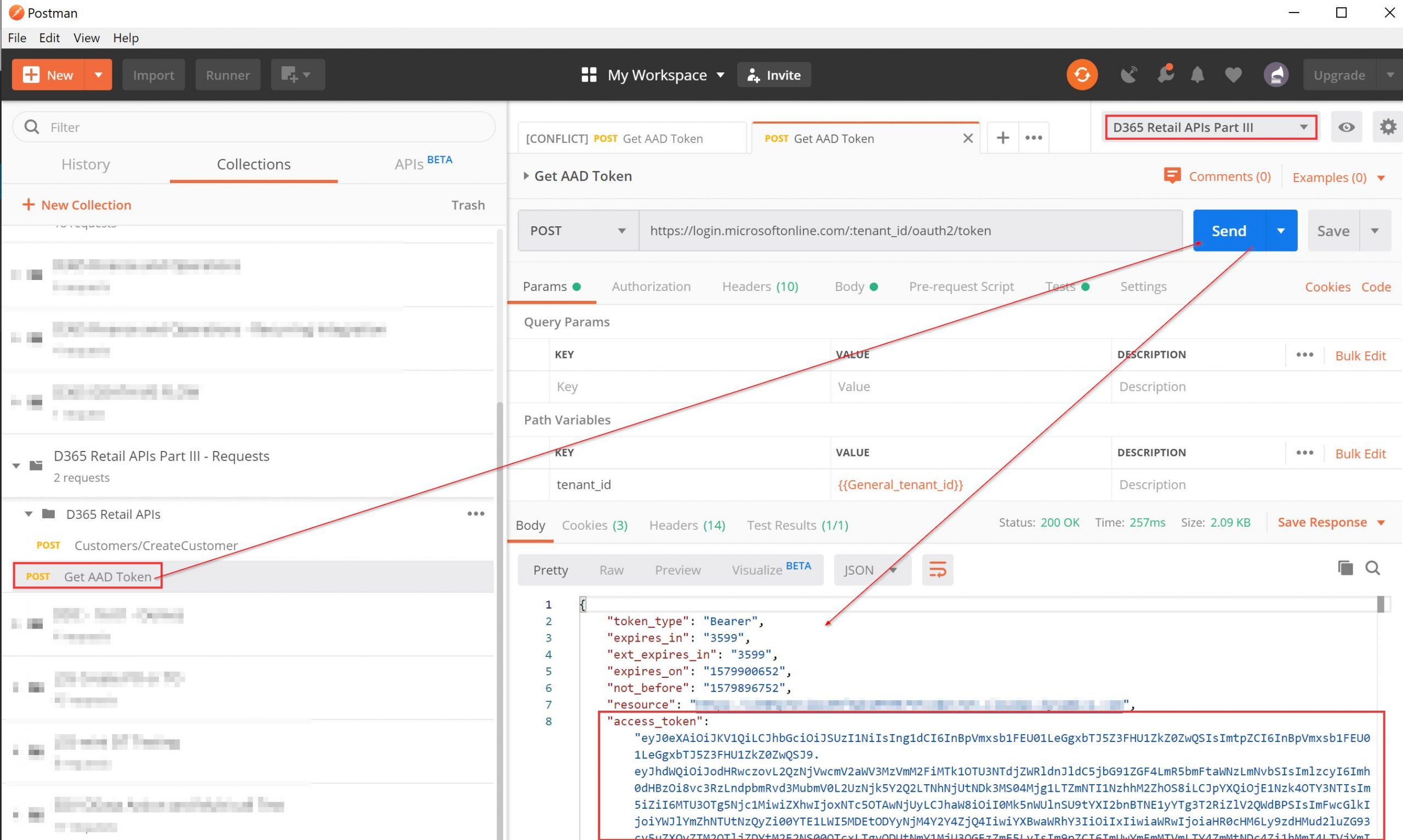
Task: Add a new request tab
Action: (x=1002, y=138)
